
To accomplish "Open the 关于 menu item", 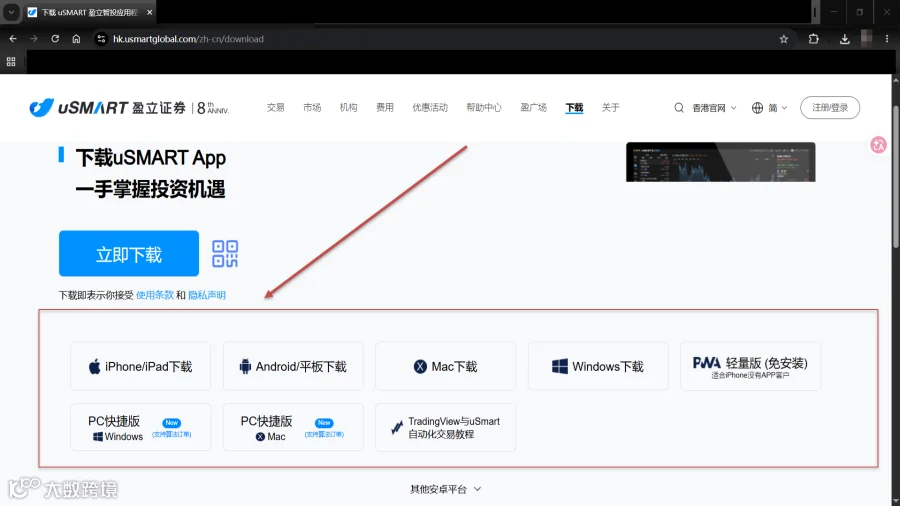I will coord(610,107).
